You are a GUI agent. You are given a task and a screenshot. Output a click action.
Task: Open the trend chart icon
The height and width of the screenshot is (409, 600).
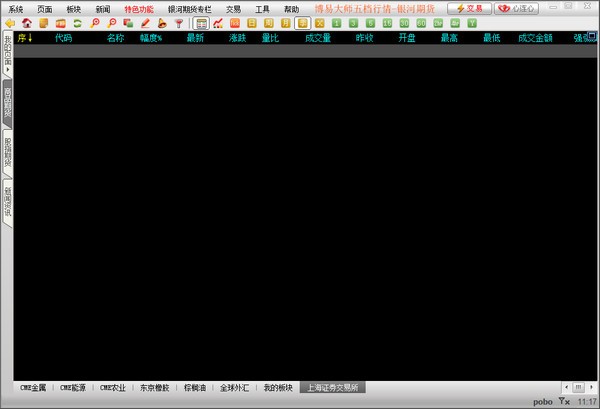tap(218, 23)
